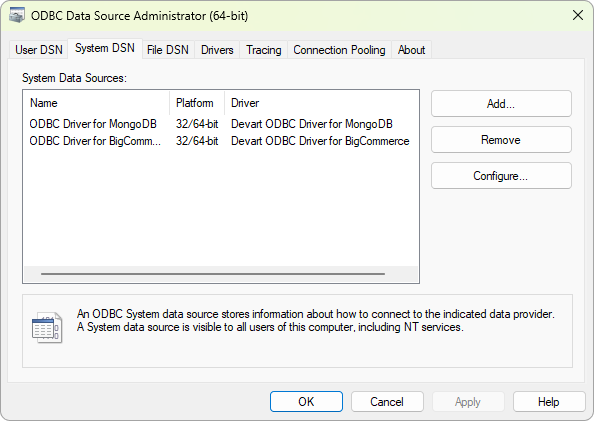Click Devart ODBC Driver for MongoDB cell

coord(312,124)
